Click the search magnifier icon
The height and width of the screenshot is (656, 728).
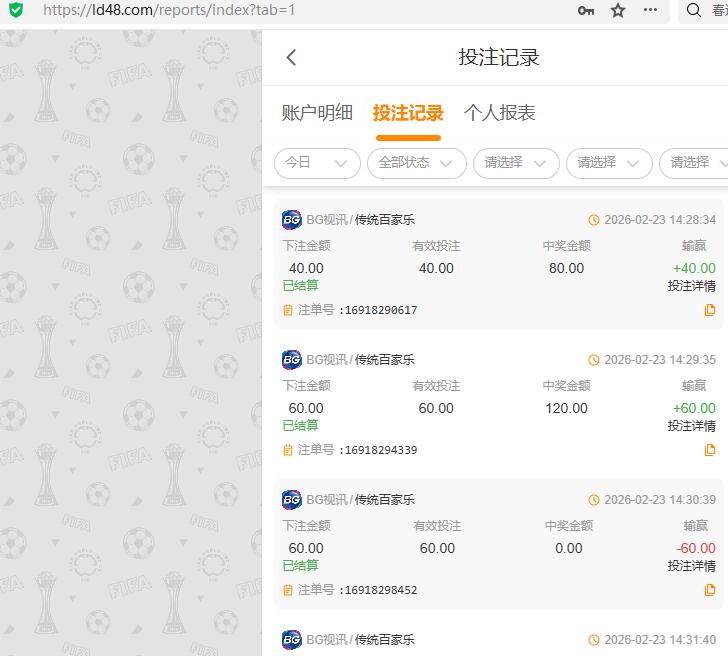694,10
